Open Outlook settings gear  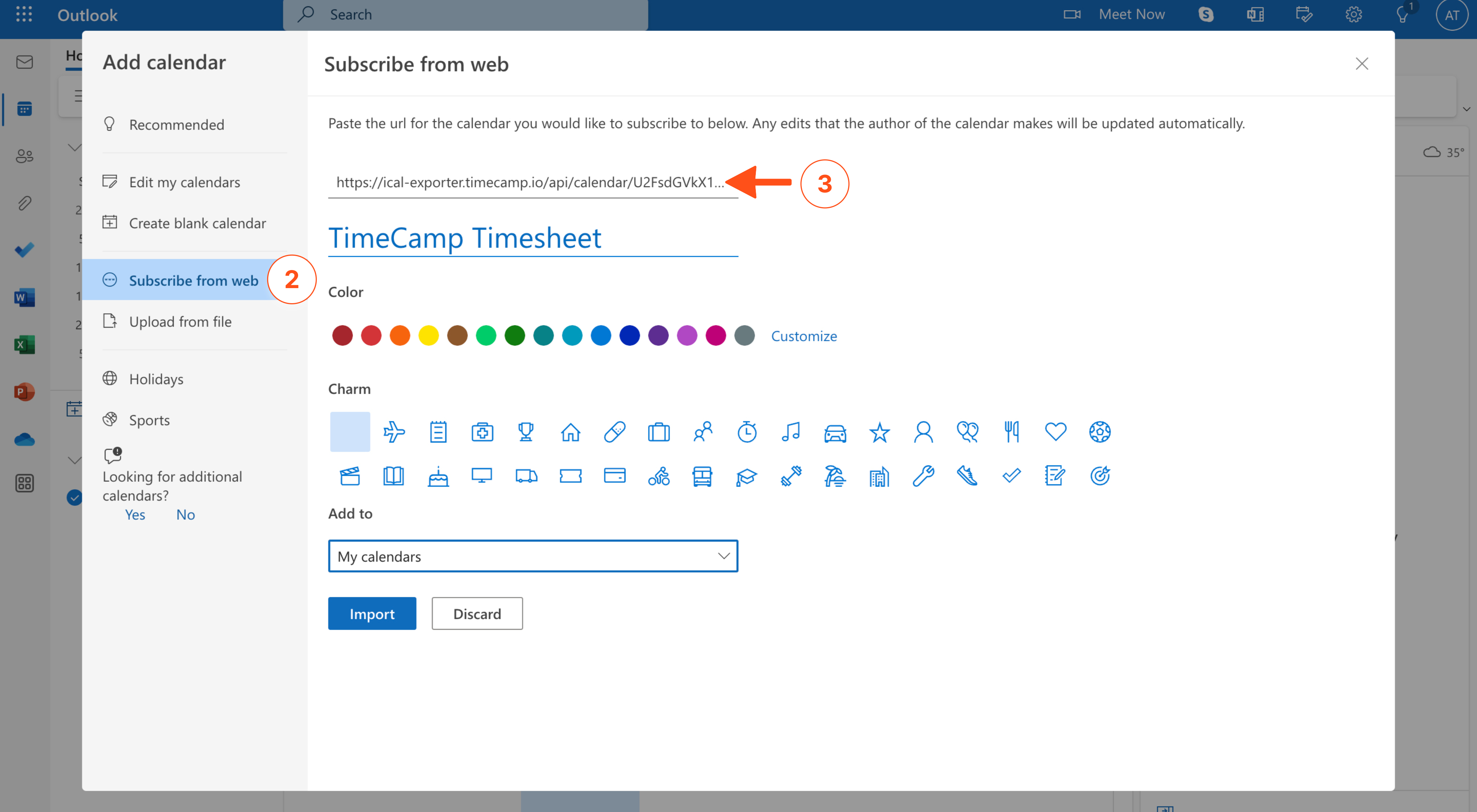click(1353, 14)
